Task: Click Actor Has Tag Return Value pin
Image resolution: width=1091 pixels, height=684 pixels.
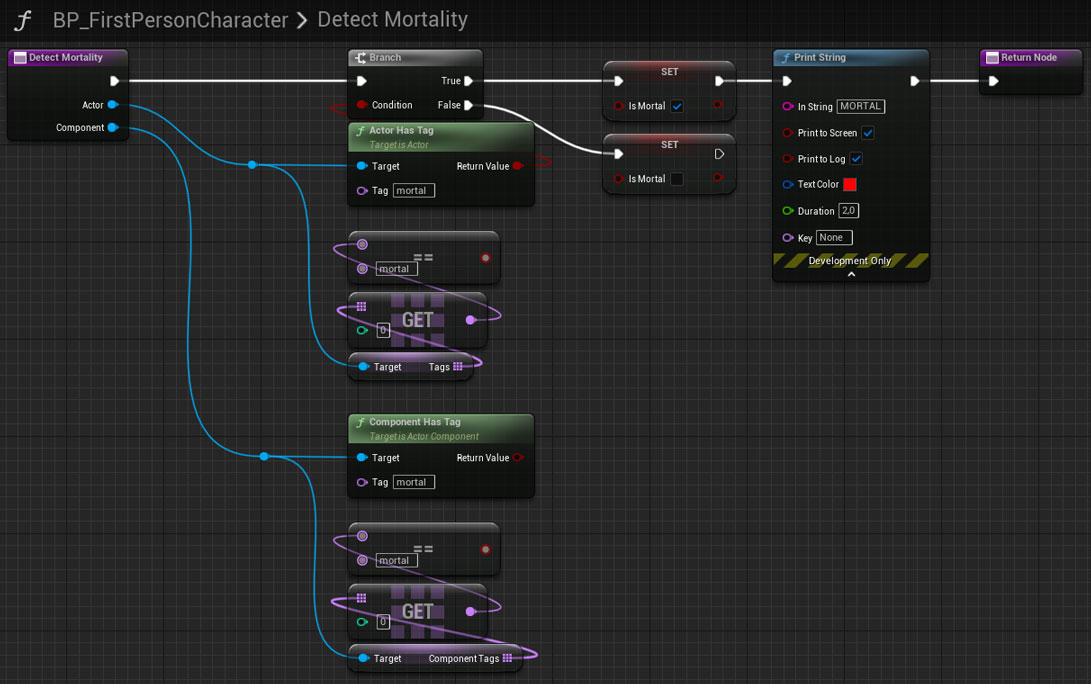Action: [x=518, y=166]
